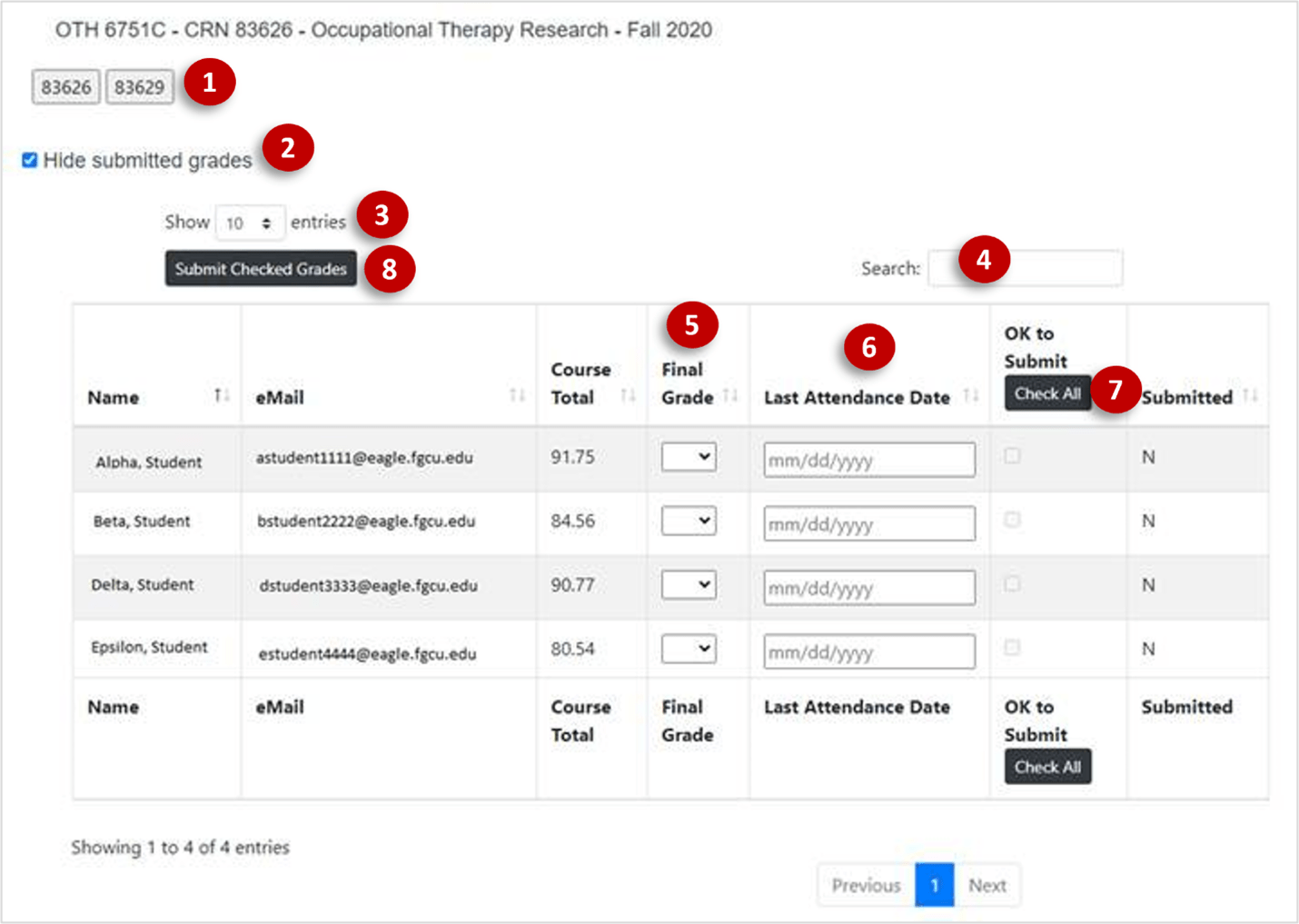Sort by Final Grade column arrows

pyautogui.click(x=730, y=395)
